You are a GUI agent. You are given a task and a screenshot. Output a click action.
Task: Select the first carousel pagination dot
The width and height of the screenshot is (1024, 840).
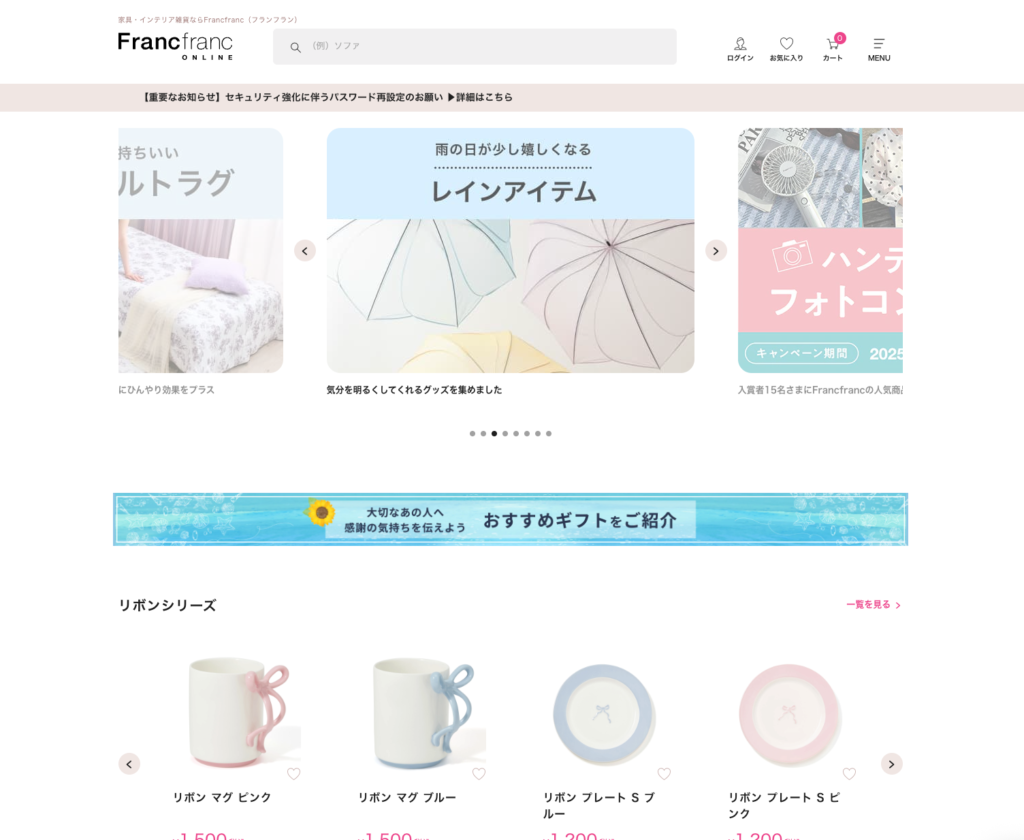click(472, 434)
